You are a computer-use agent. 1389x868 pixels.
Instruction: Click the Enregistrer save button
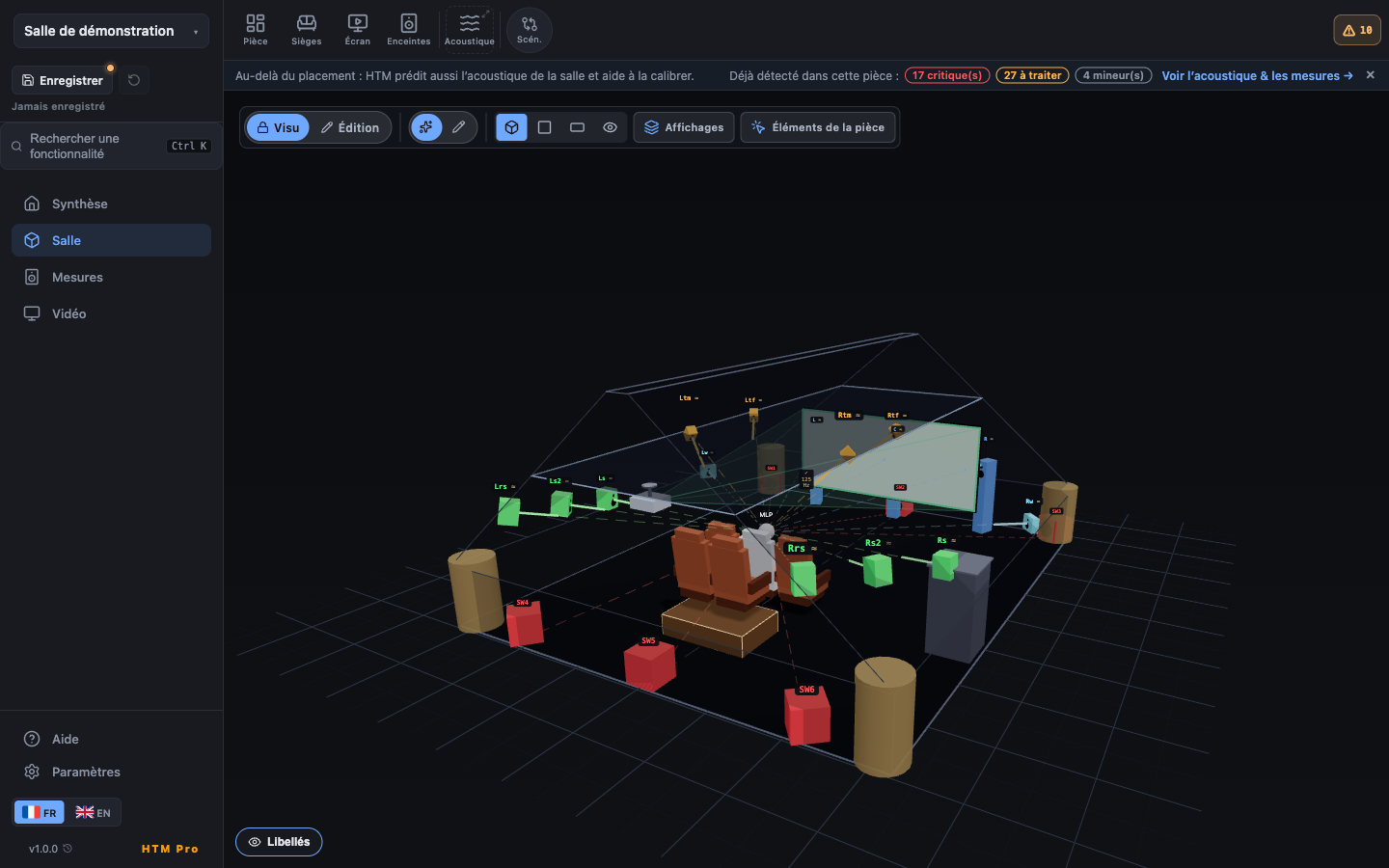[63, 80]
